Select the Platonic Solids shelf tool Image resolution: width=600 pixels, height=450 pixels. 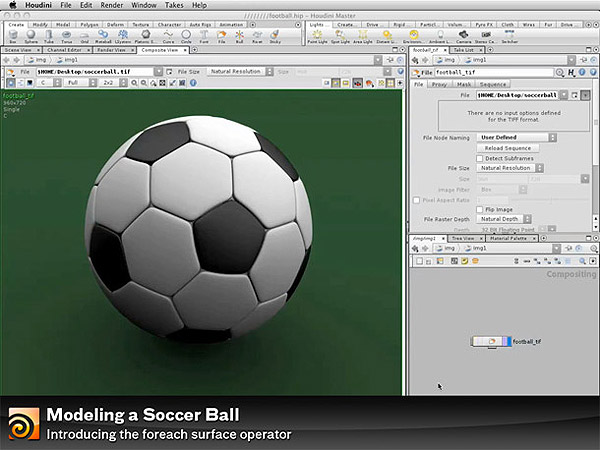145,37
